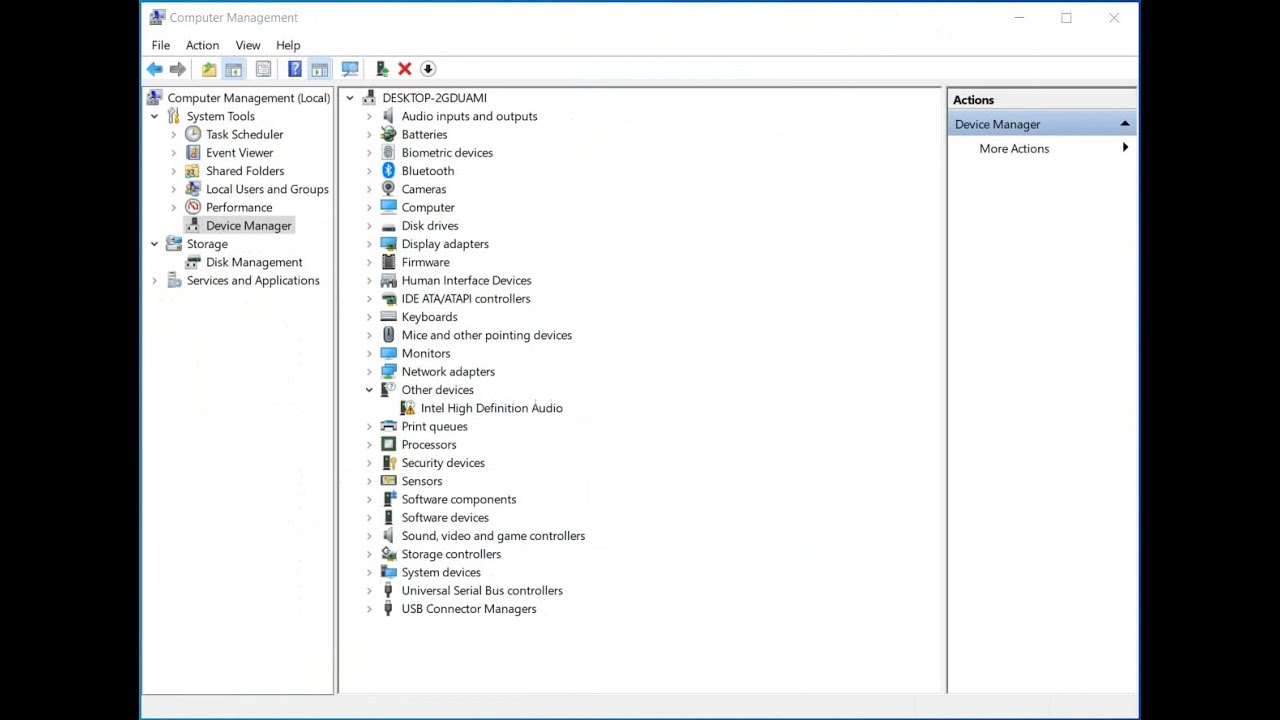Select the Firmware category
Viewport: 1280px width, 720px height.
425,262
